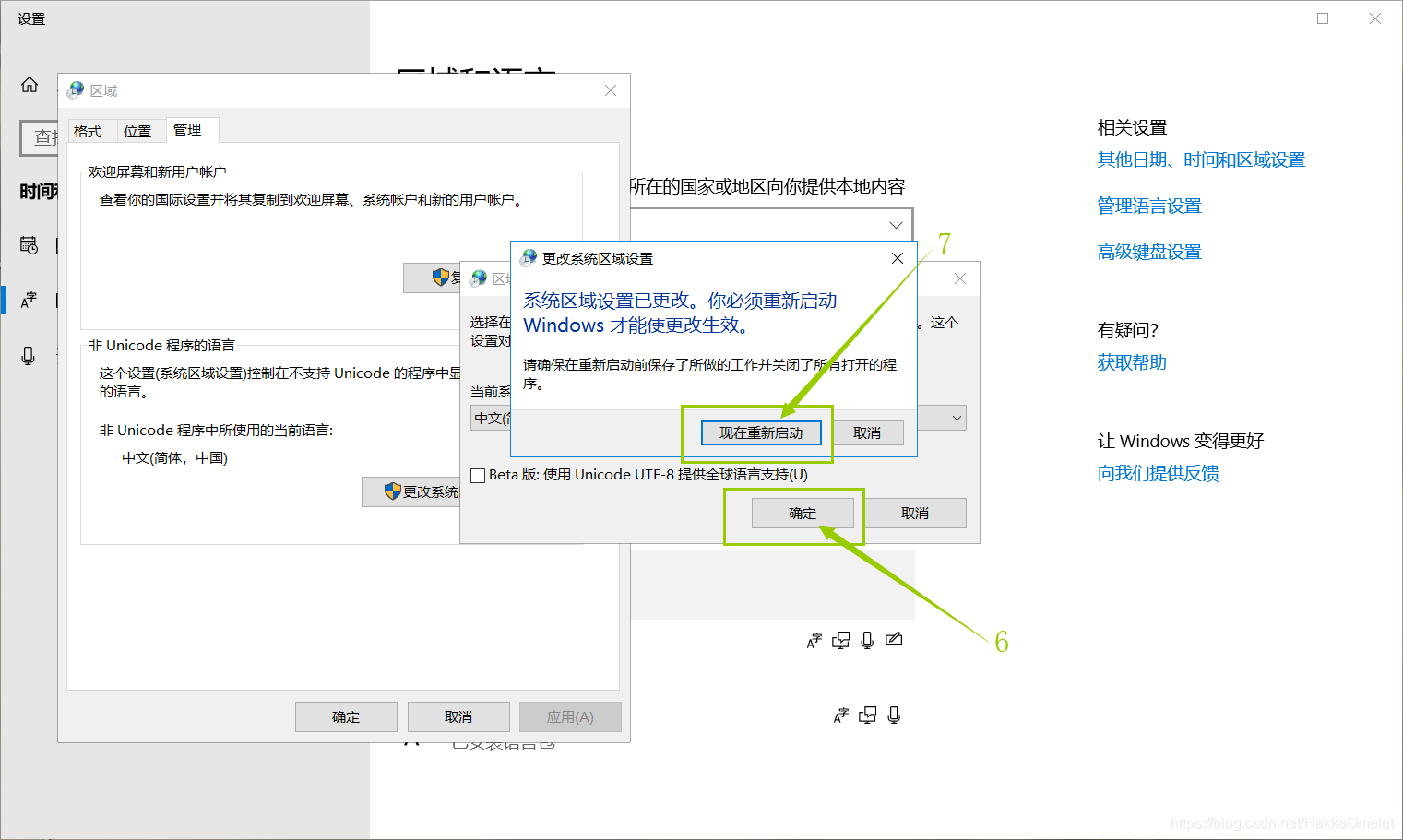Screen dimensions: 1403x840
Task: Click 取消 beside 确定 in region settings dialog
Action: point(915,514)
